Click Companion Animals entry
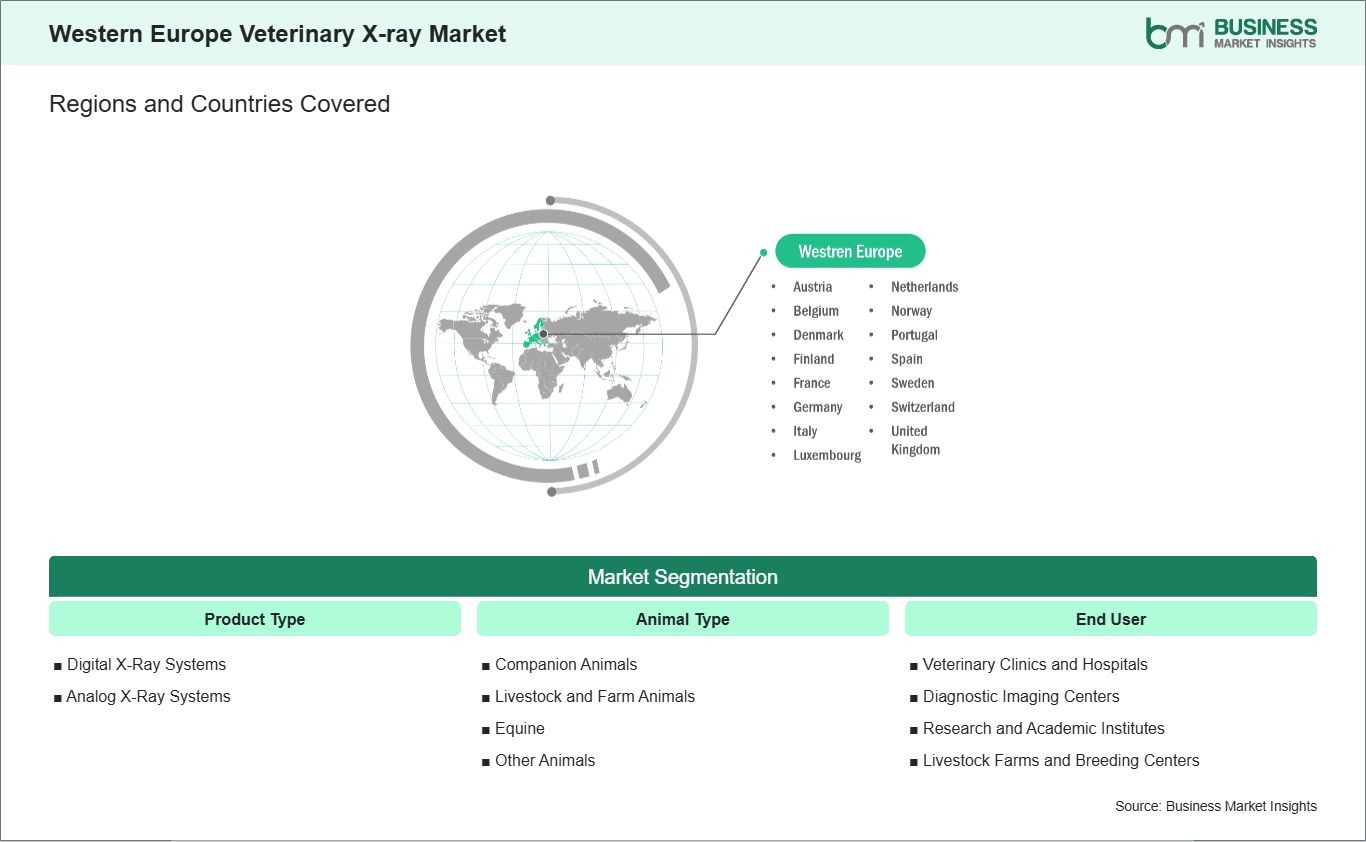Image resolution: width=1366 pixels, height=842 pixels. 566,665
